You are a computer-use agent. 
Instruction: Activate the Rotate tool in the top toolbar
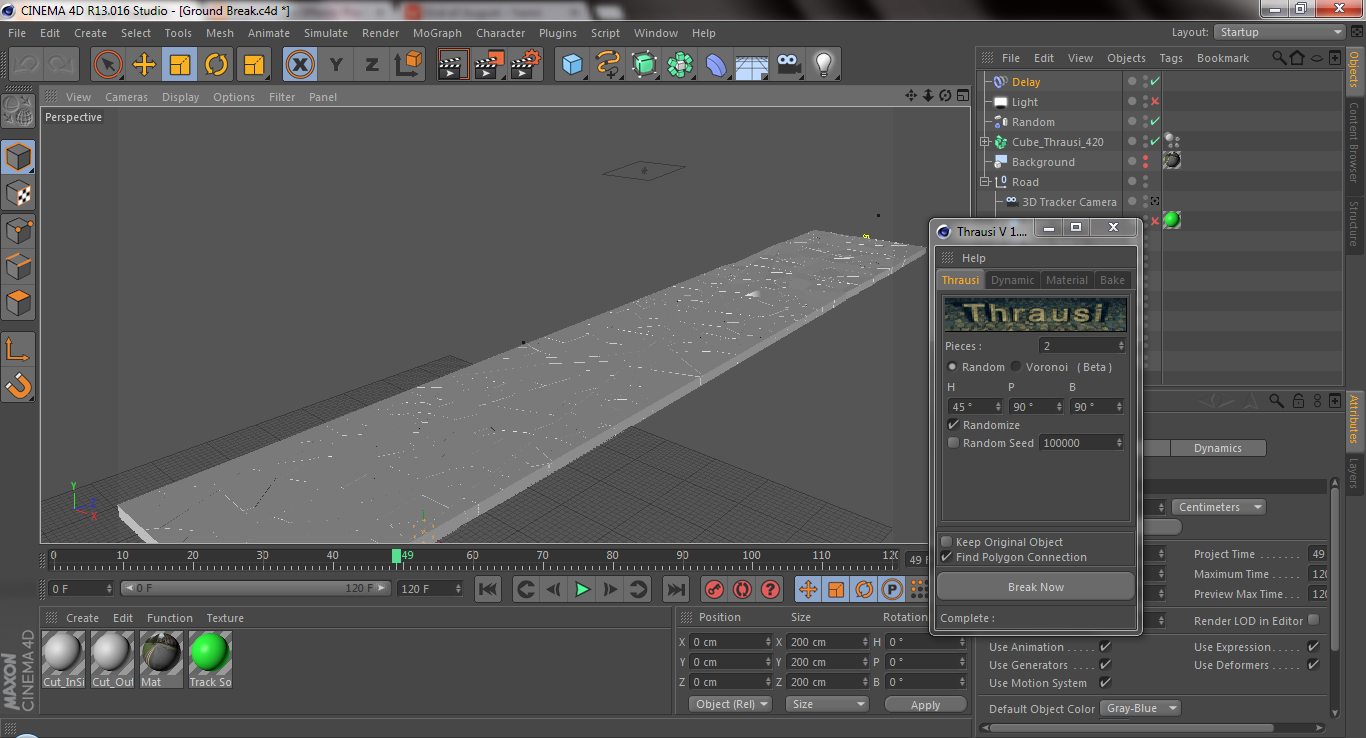[216, 65]
